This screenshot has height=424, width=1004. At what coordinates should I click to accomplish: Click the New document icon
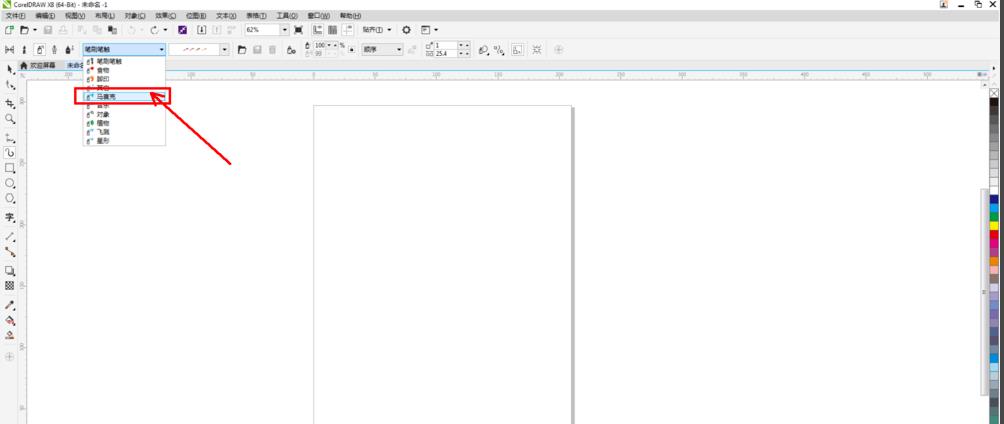pyautogui.click(x=9, y=30)
